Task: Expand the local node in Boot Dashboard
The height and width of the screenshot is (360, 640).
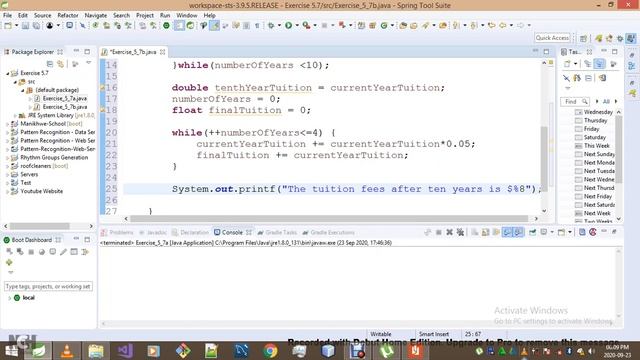Action: pos(9,298)
